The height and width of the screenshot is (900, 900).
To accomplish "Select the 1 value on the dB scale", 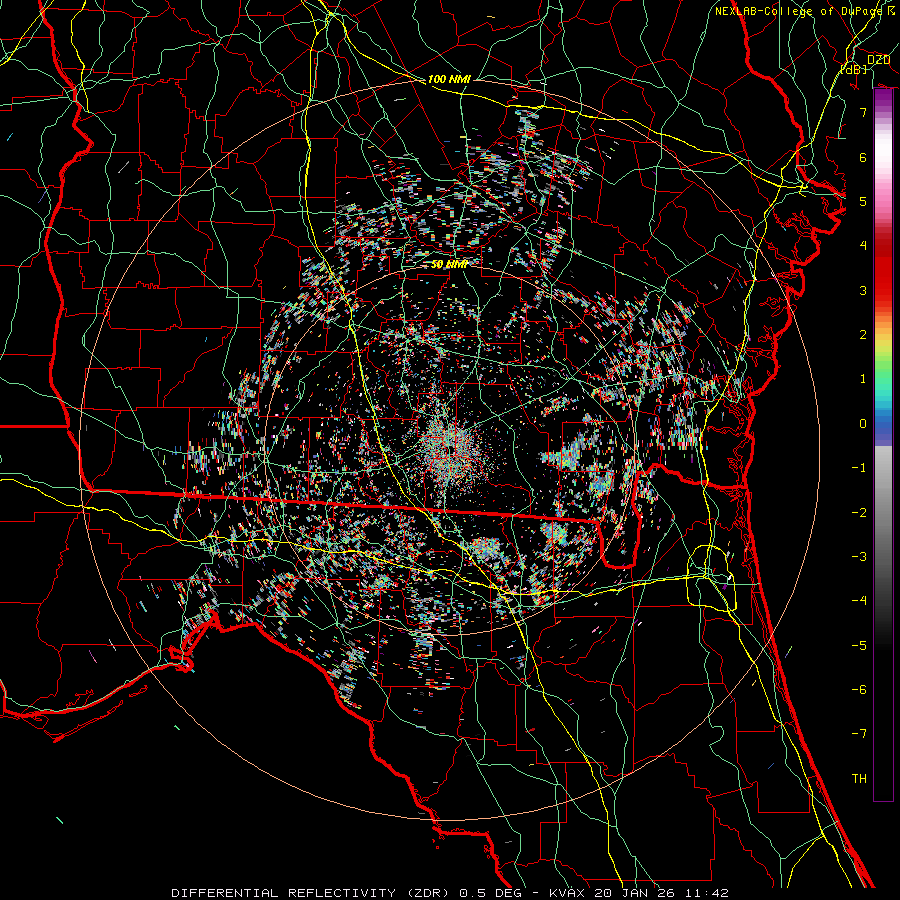I will click(x=863, y=379).
